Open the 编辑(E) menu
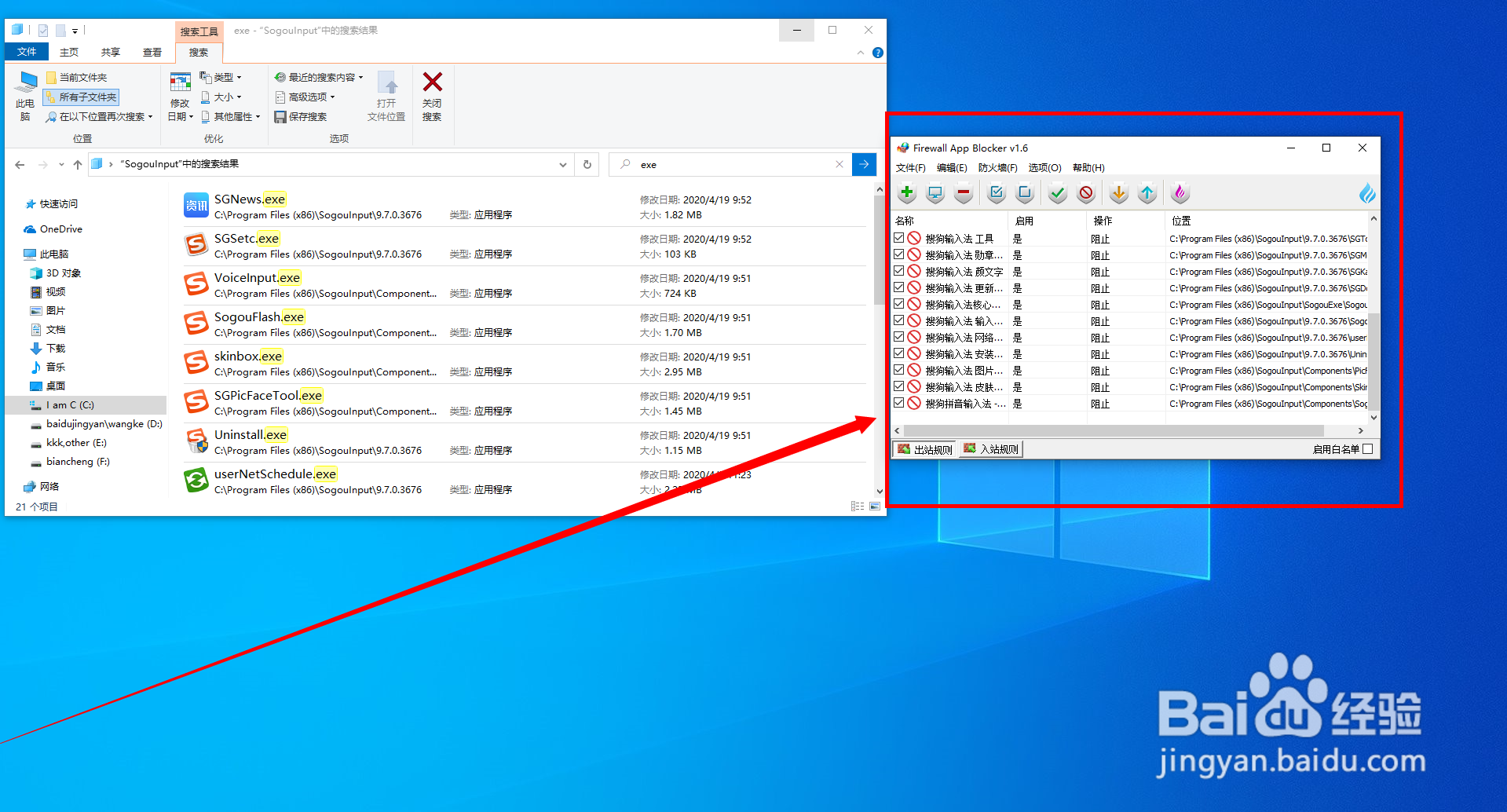1507x812 pixels. click(x=952, y=168)
